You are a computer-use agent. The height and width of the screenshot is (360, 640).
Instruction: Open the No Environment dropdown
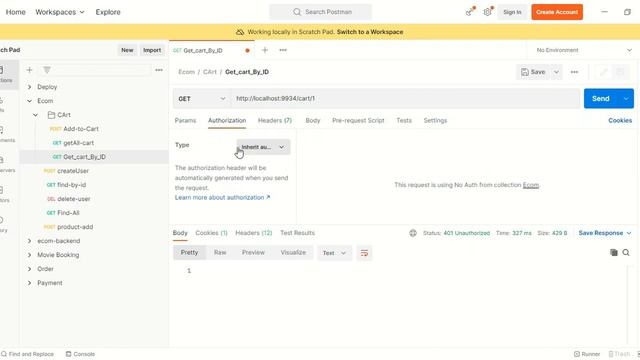click(584, 50)
